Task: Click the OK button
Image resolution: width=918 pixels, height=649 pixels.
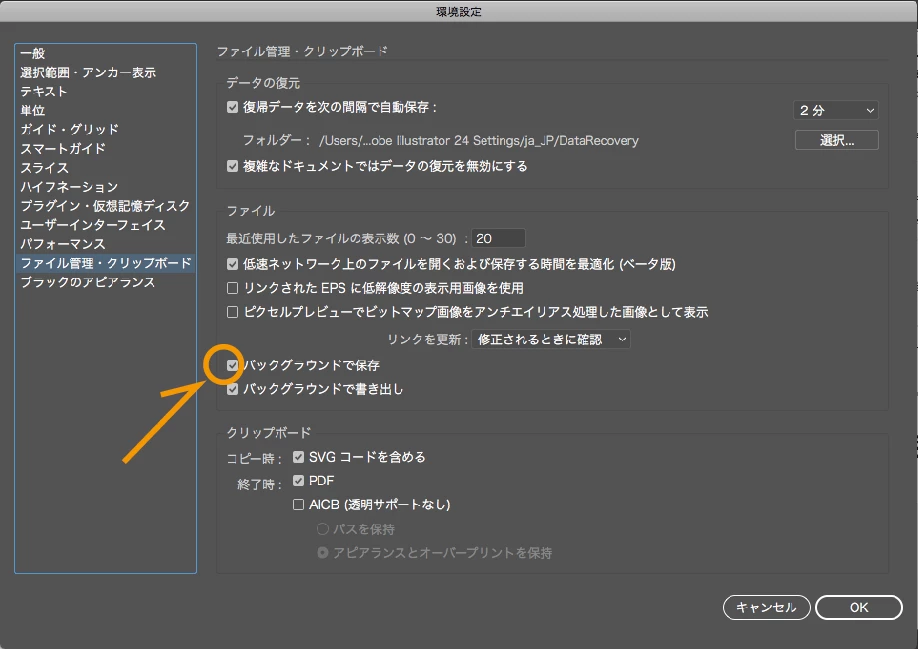Action: pyautogui.click(x=858, y=607)
